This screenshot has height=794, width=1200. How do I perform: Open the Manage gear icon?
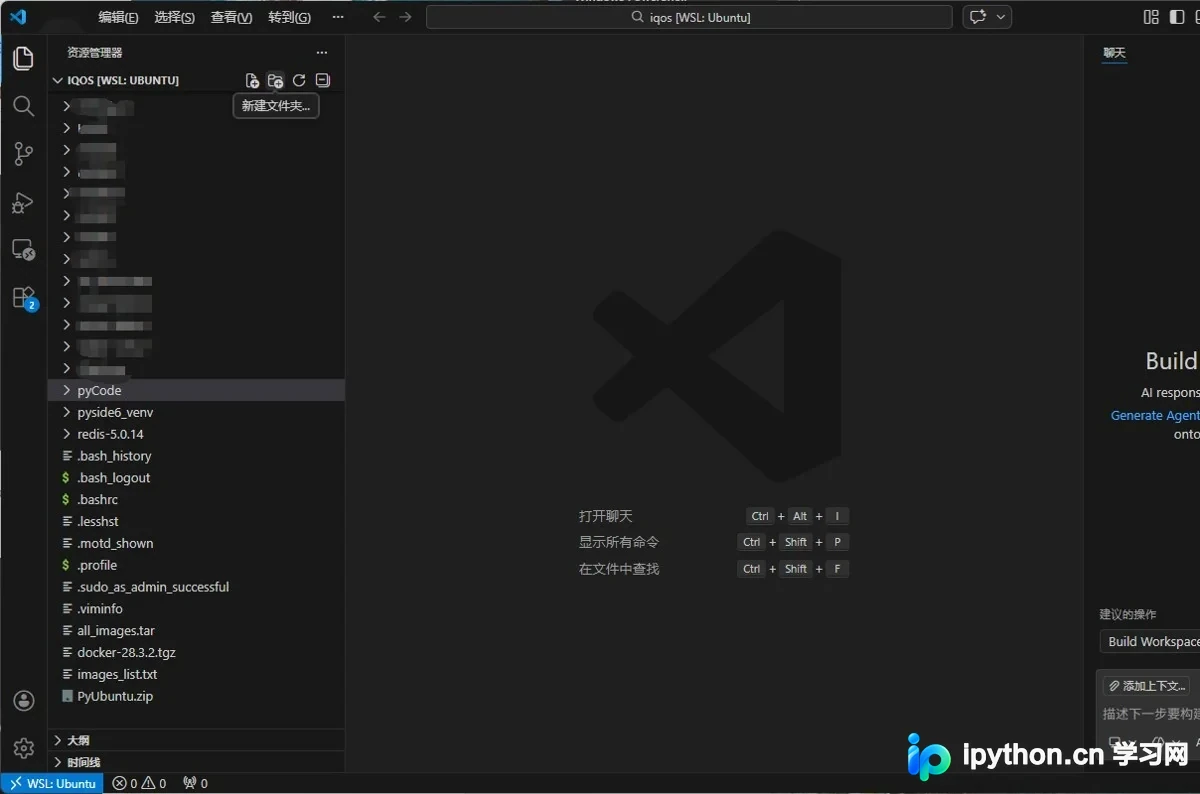24,748
